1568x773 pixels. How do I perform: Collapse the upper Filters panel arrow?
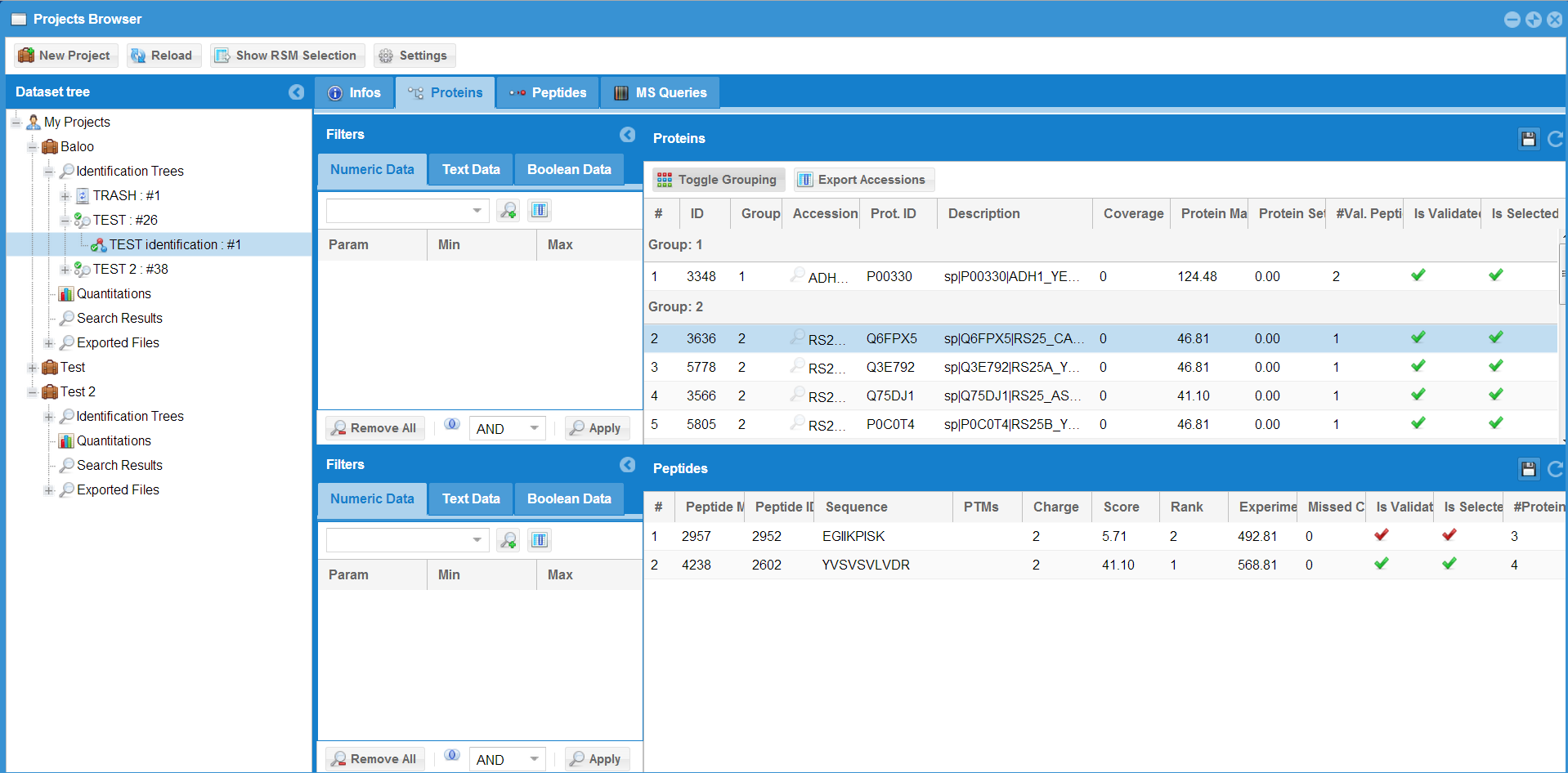pos(627,135)
